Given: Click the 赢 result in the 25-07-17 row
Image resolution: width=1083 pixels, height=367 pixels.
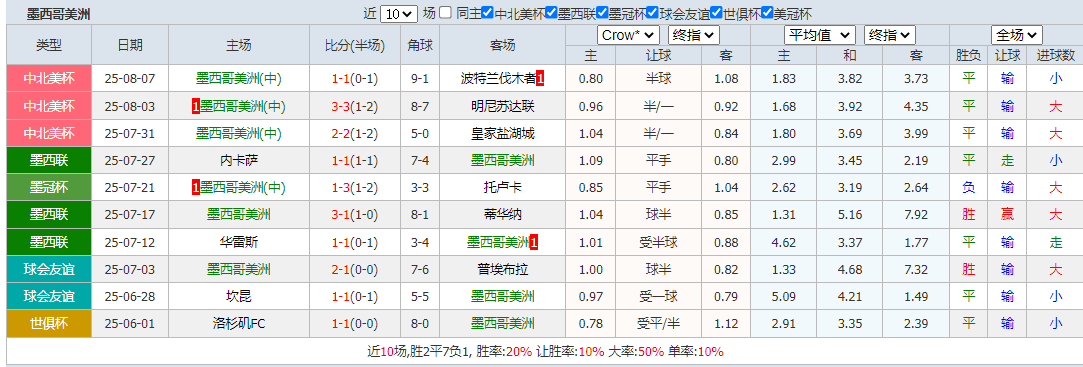Looking at the screenshot, I should pyautogui.click(x=1007, y=215).
